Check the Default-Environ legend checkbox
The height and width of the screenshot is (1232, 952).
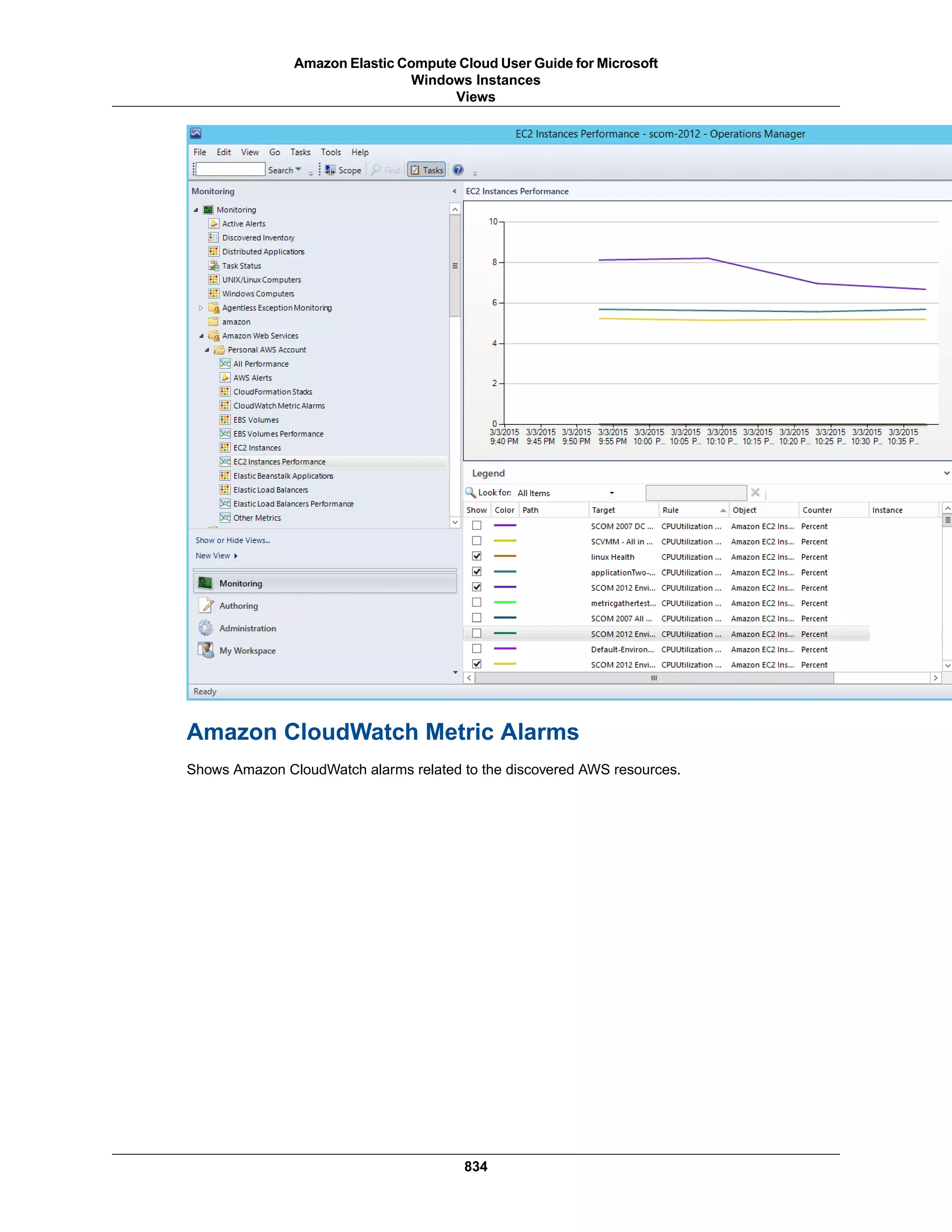pos(476,649)
